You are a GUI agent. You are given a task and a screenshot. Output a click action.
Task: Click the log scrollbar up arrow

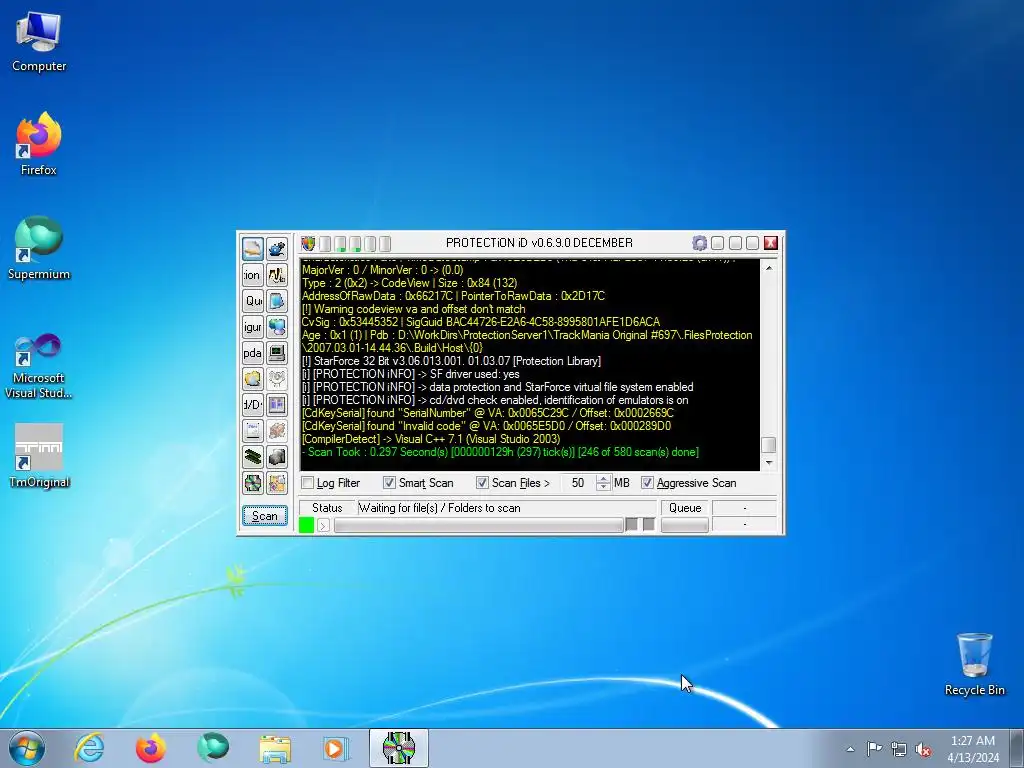[769, 268]
